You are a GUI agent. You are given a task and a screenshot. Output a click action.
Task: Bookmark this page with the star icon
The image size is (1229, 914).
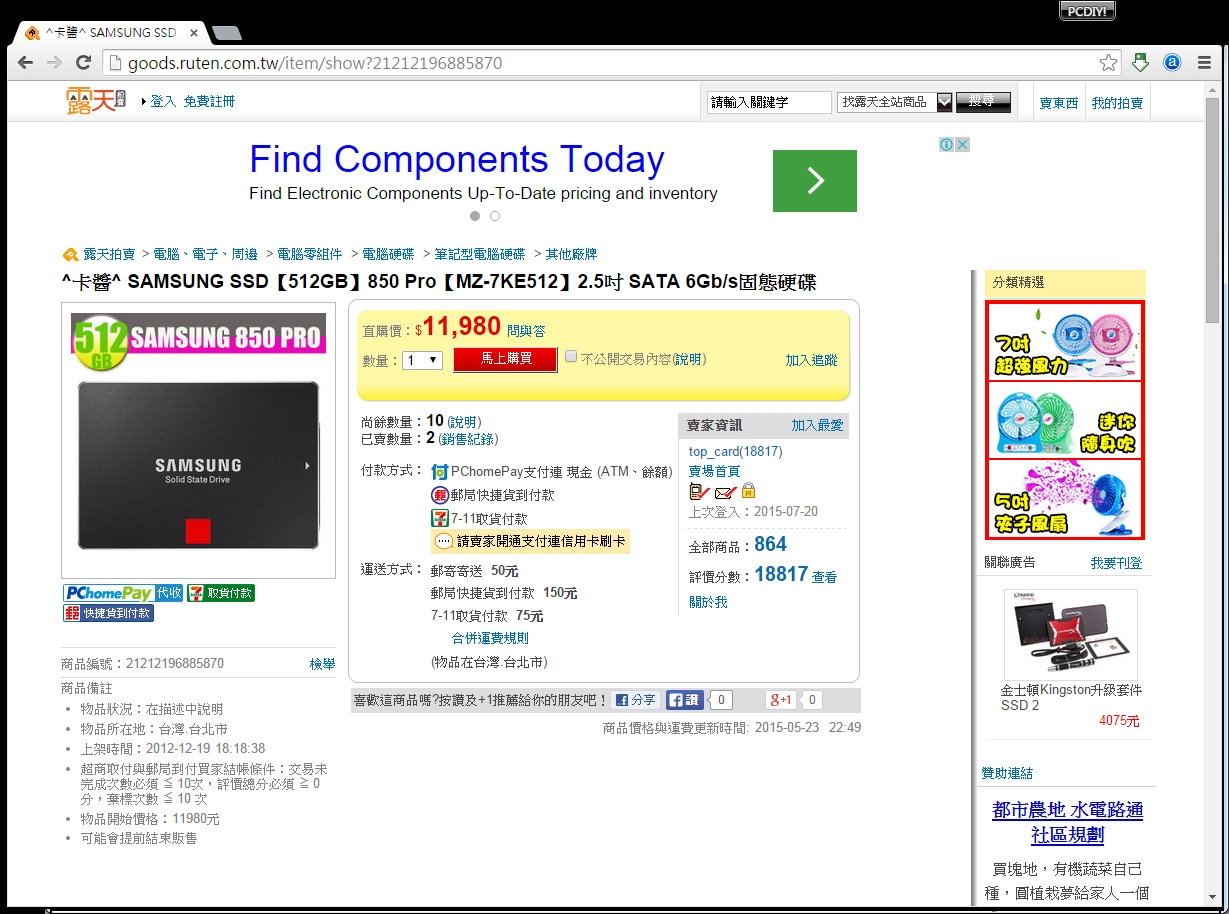click(1108, 63)
